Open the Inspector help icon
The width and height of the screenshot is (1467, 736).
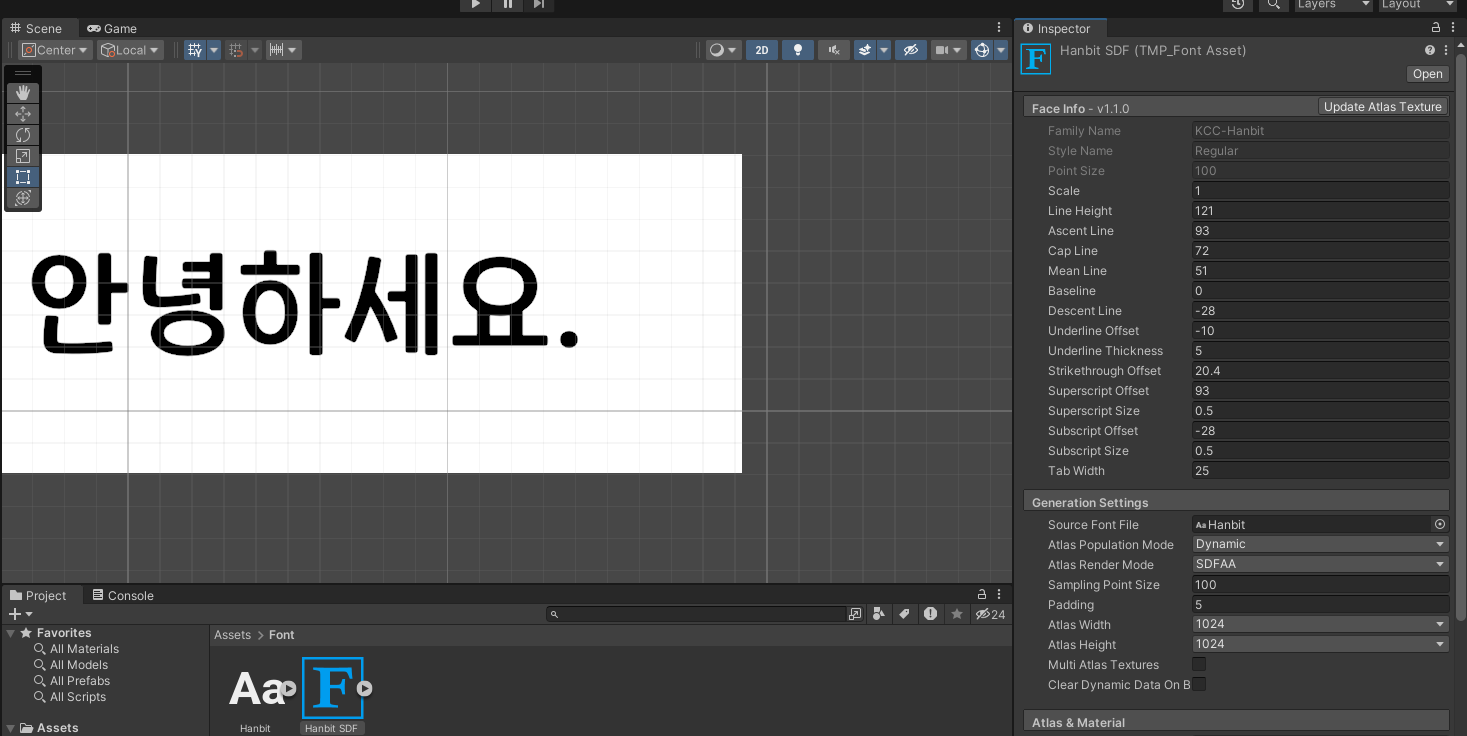coord(1430,50)
